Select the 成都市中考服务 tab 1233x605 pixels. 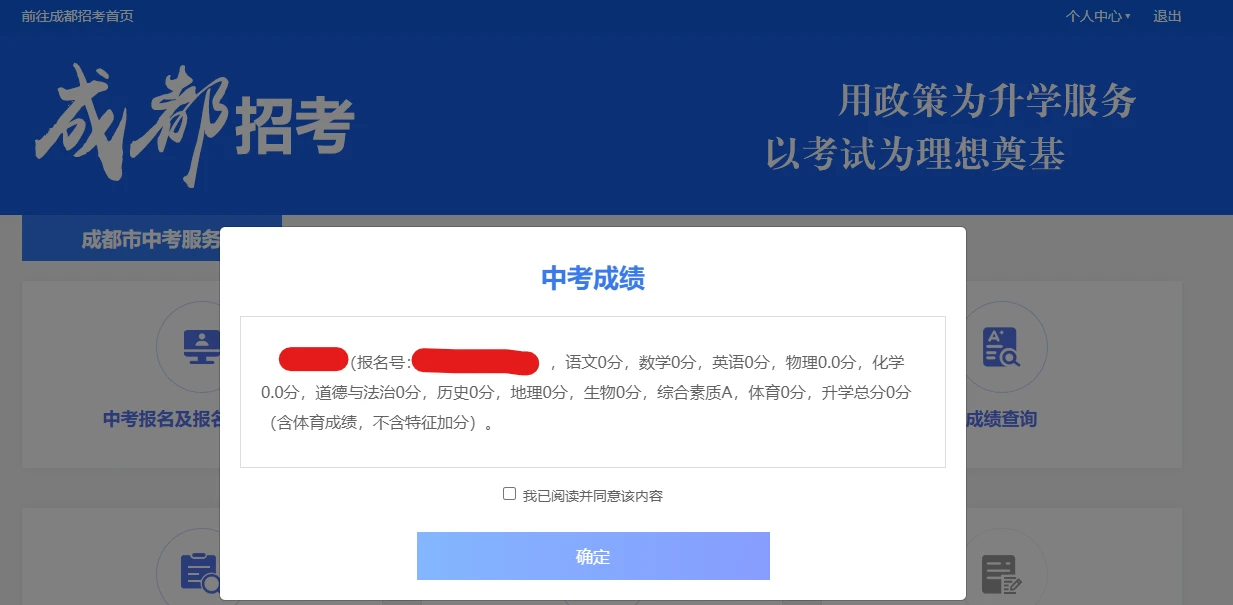pyautogui.click(x=151, y=239)
